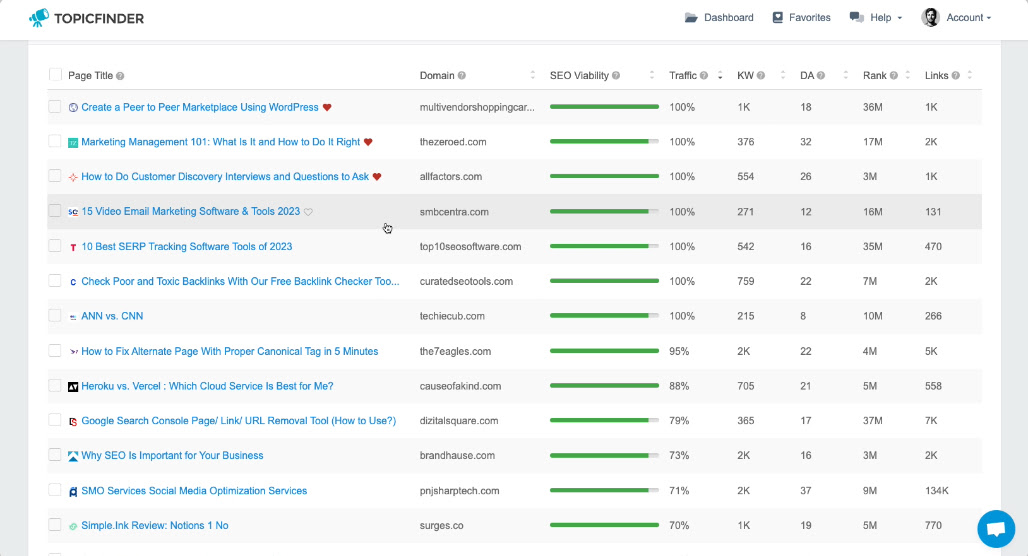Check the SMO Services row
The image size is (1028, 556).
click(x=55, y=490)
